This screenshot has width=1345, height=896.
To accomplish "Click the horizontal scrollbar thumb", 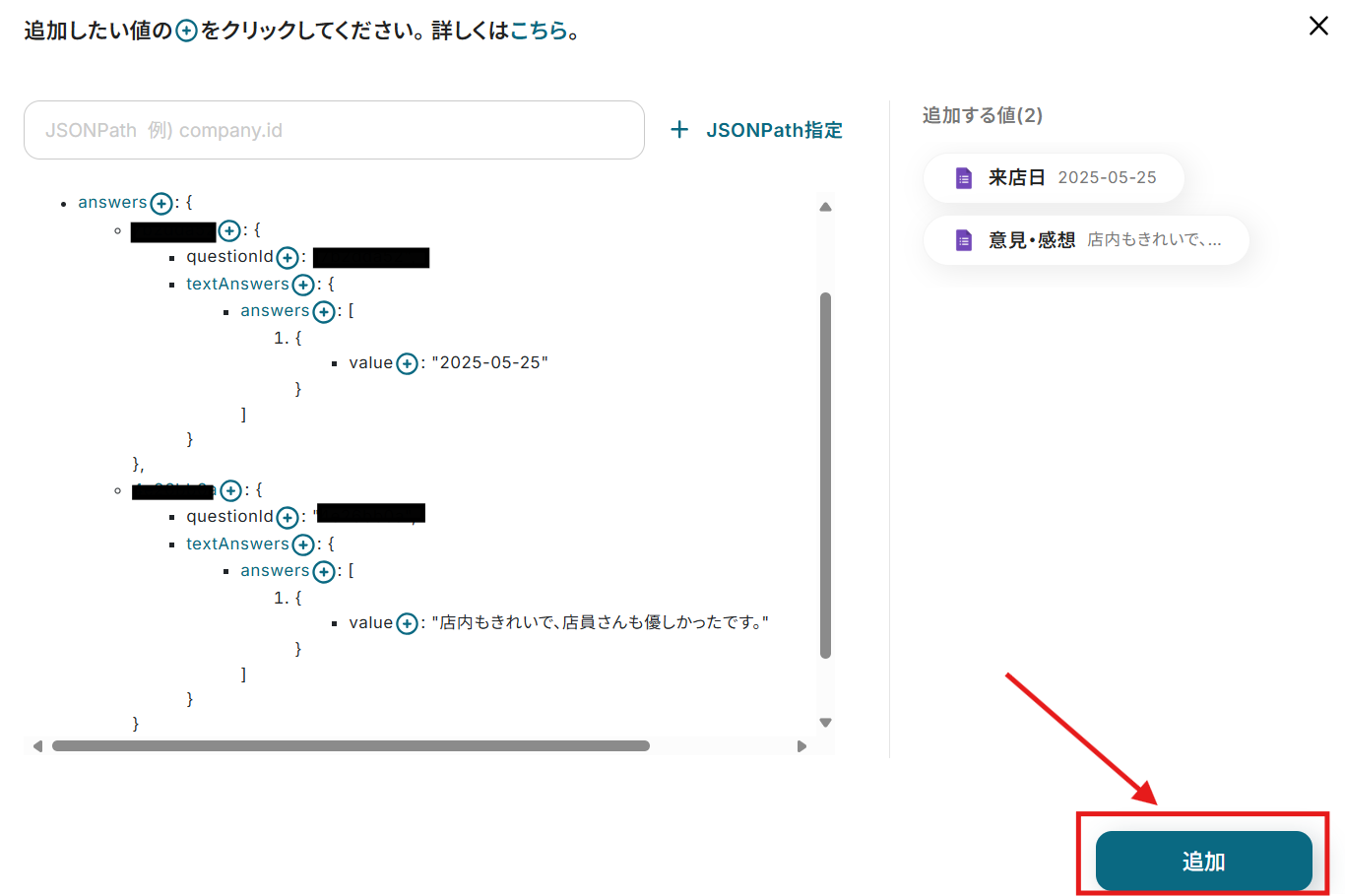I will click(x=351, y=746).
